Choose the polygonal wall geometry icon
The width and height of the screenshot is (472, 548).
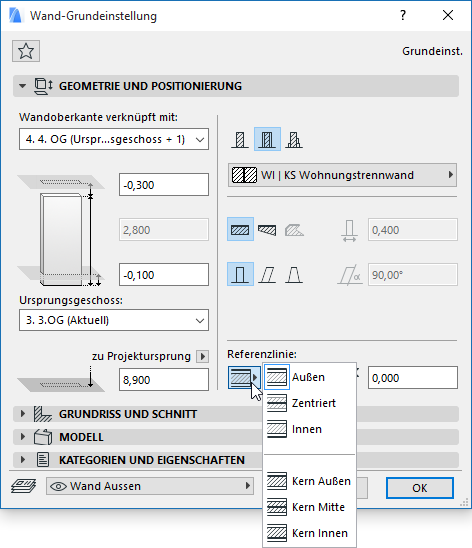point(294,230)
